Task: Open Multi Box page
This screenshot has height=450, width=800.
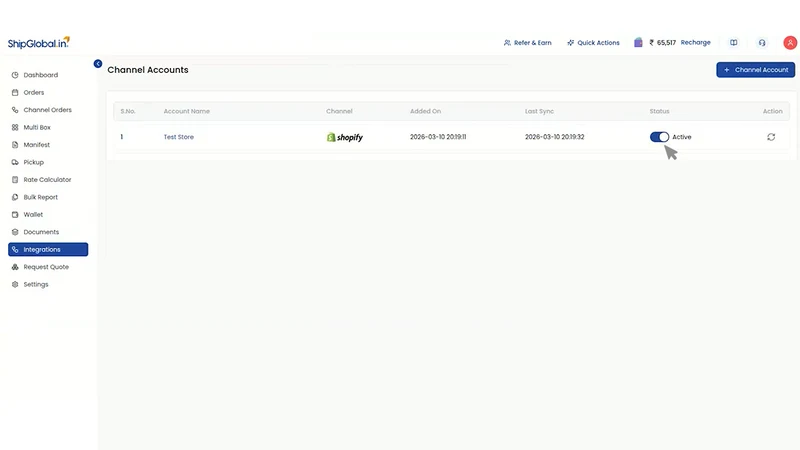Action: click(x=48, y=127)
